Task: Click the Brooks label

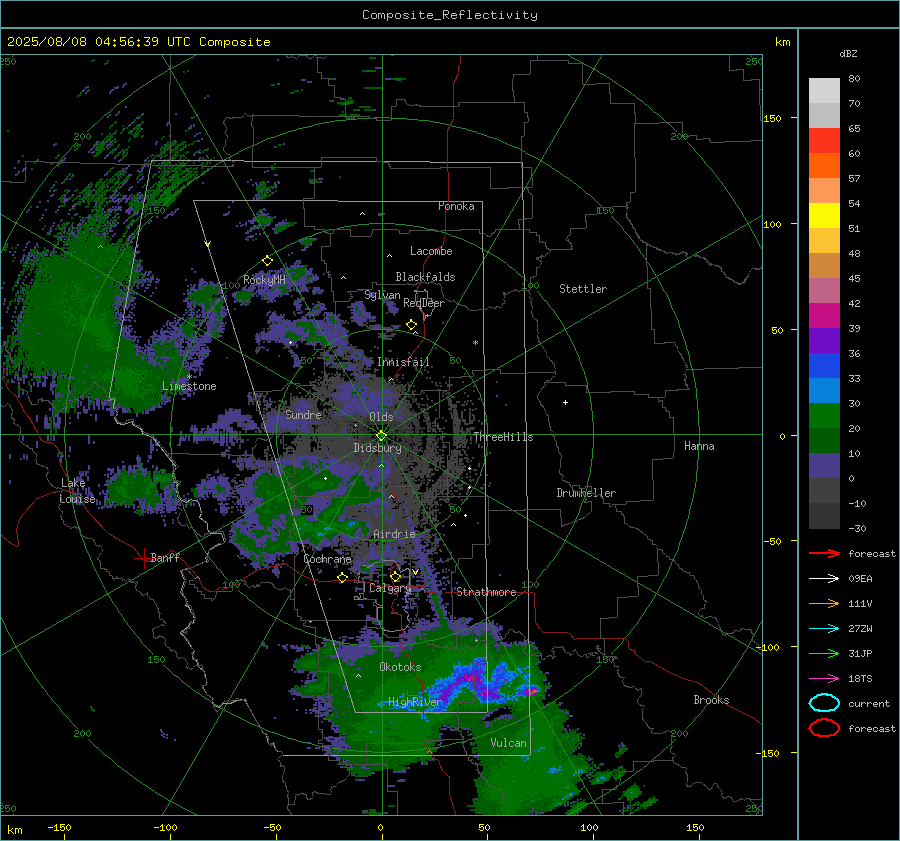Action: 711,700
